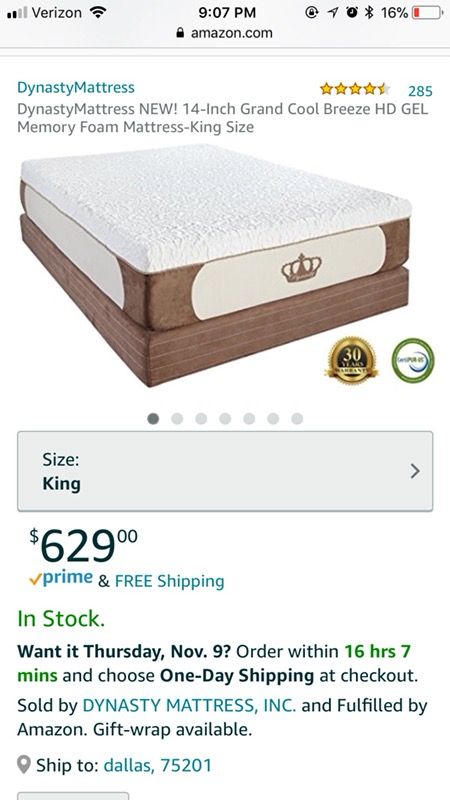Jump to the fourth image carousel dot
450x800 pixels.
pos(225,419)
